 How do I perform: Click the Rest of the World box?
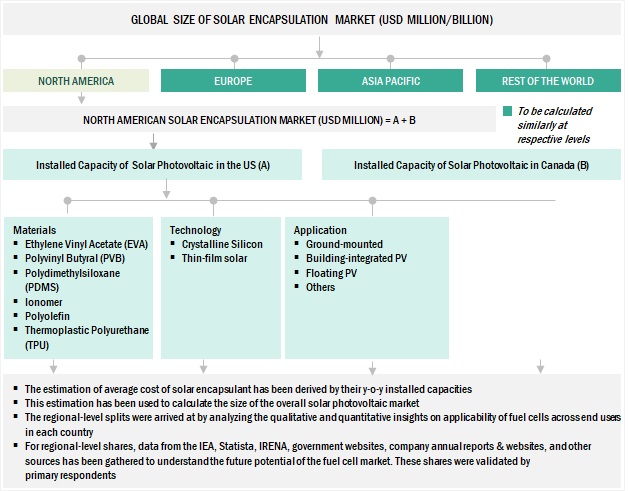547,81
